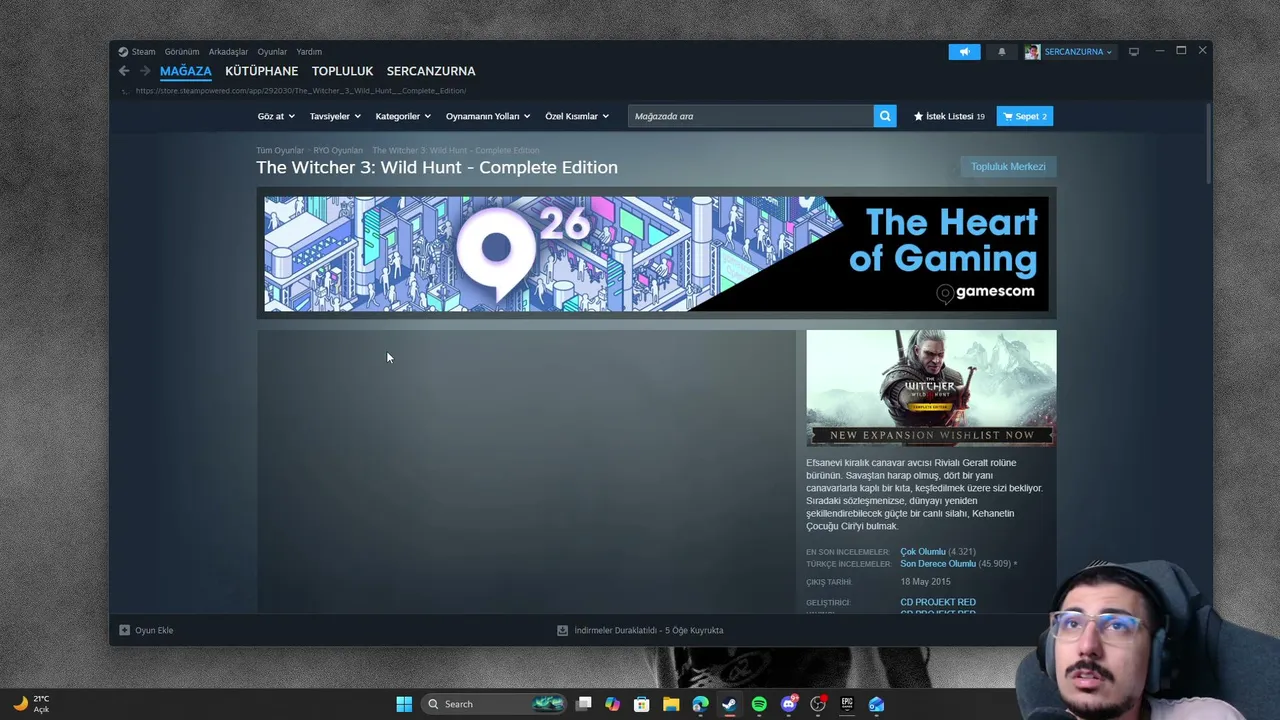Launch Copilot from the taskbar
Image resolution: width=1280 pixels, height=720 pixels.
point(613,704)
